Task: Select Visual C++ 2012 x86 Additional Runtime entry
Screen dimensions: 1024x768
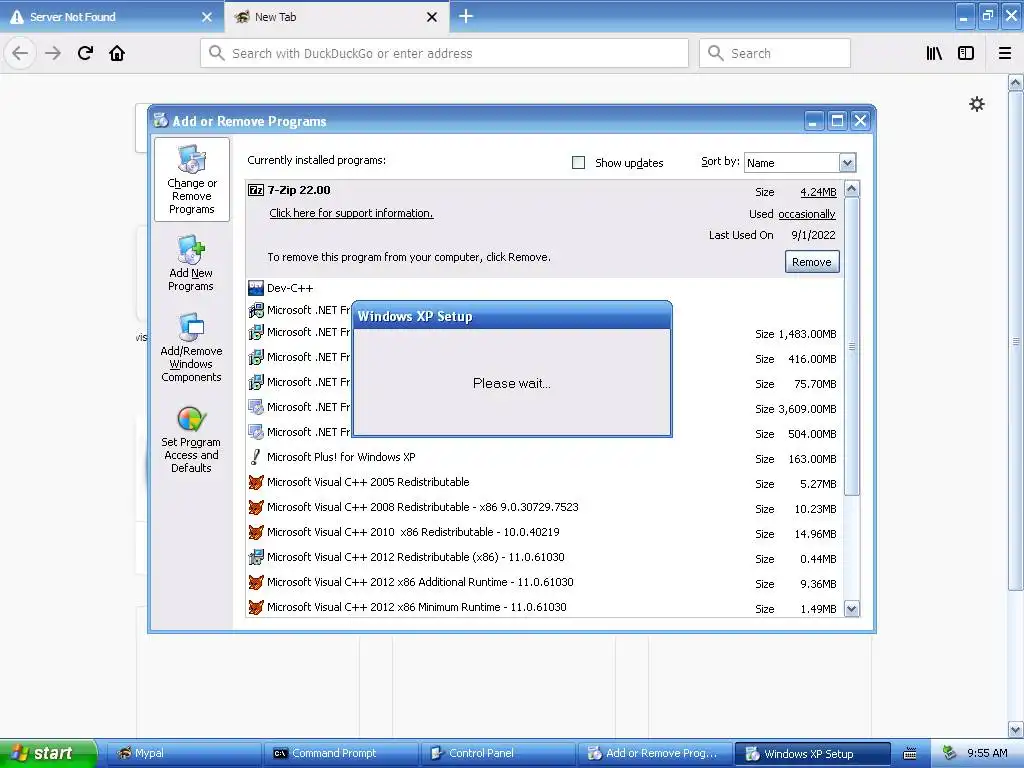Action: [x=545, y=582]
